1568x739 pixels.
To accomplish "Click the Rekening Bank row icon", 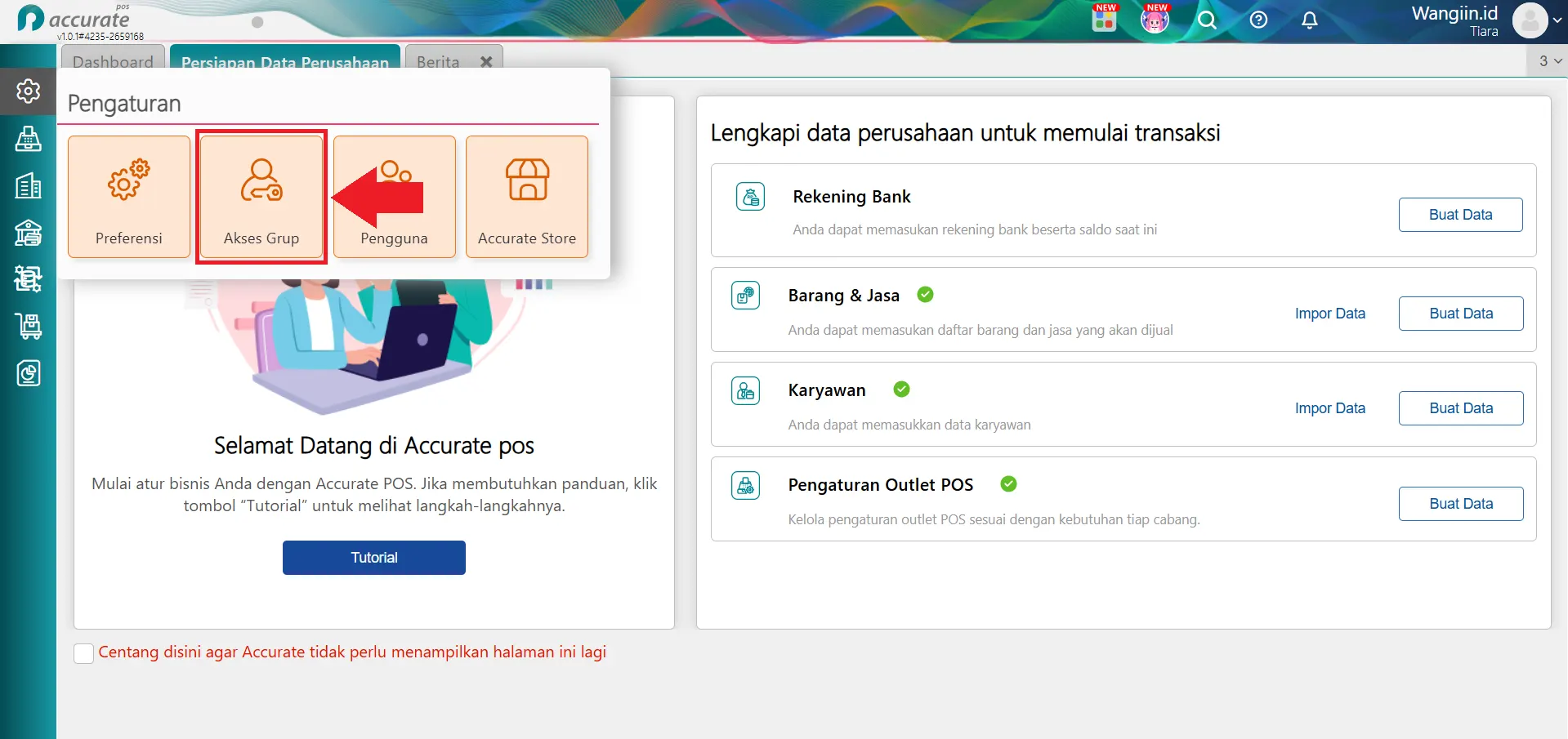I will tap(750, 197).
